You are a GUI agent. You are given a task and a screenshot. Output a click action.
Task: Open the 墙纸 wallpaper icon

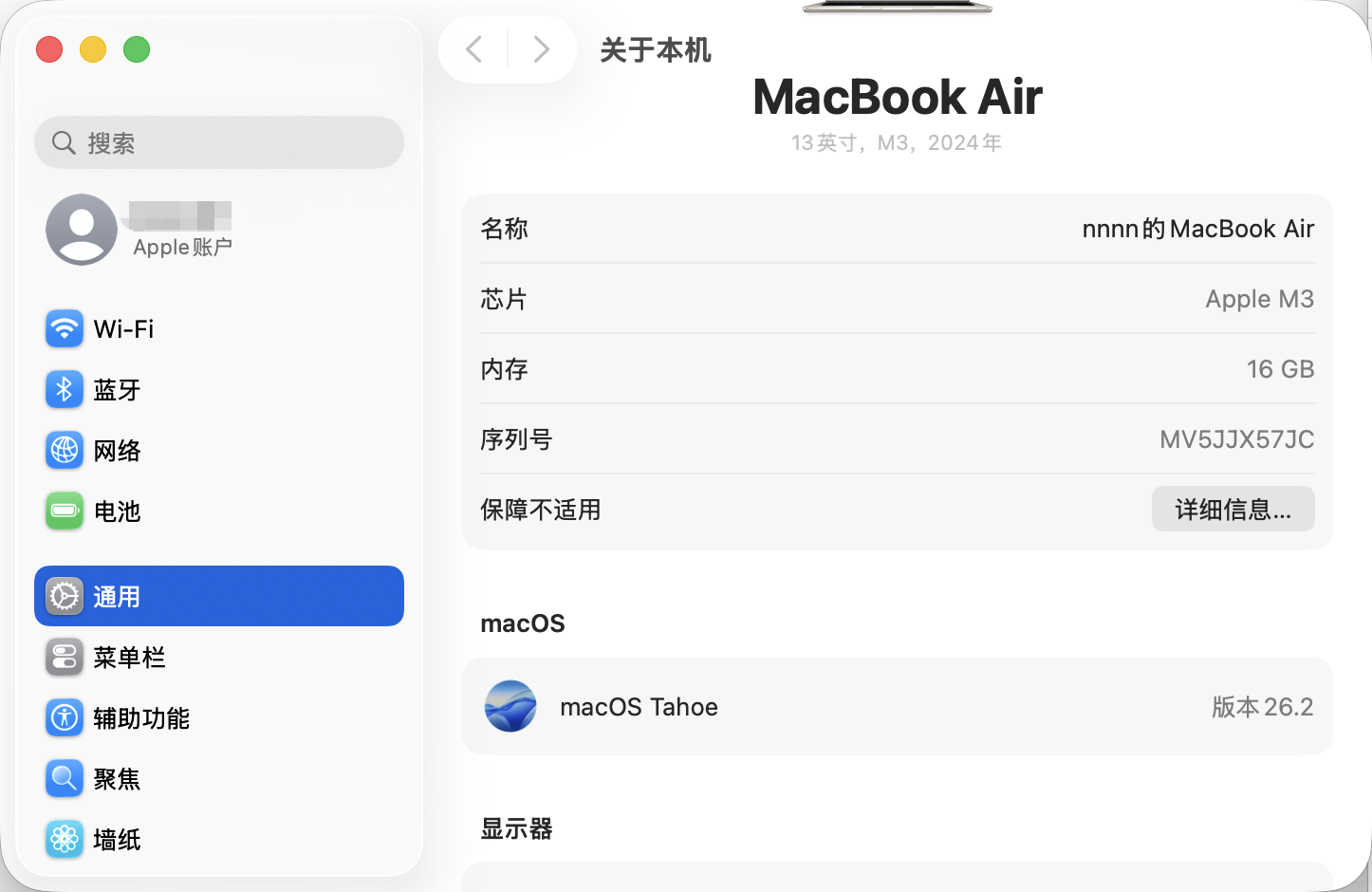65,840
